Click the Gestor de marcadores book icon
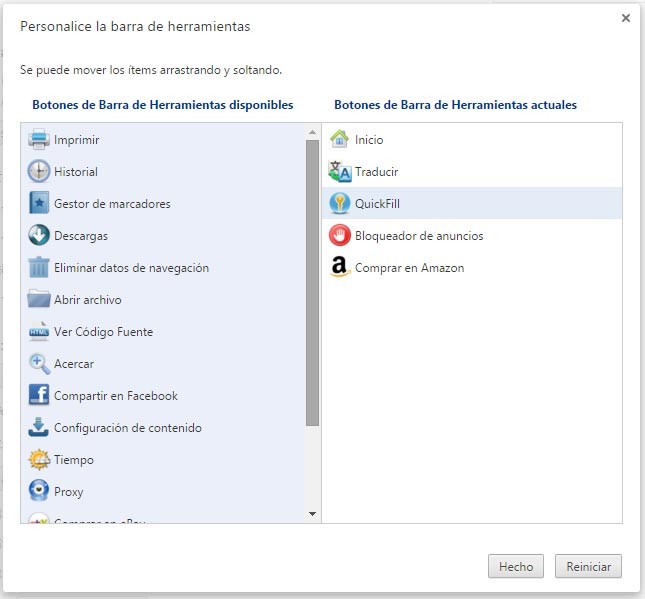645x599 pixels. point(39,203)
